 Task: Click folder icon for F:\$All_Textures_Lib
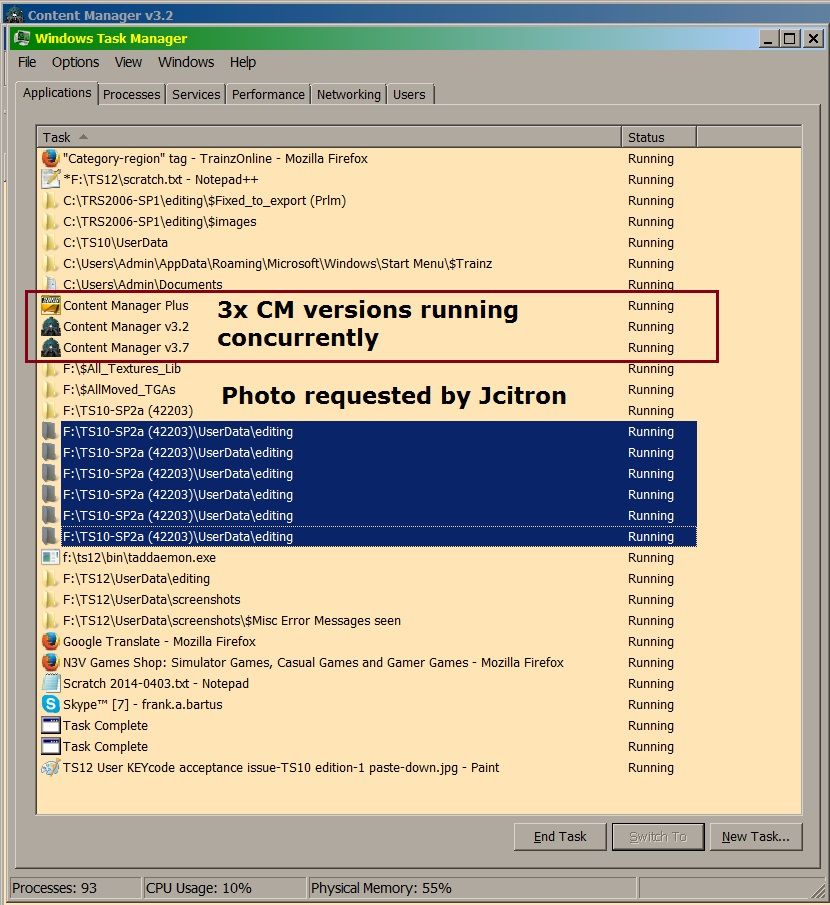[51, 369]
